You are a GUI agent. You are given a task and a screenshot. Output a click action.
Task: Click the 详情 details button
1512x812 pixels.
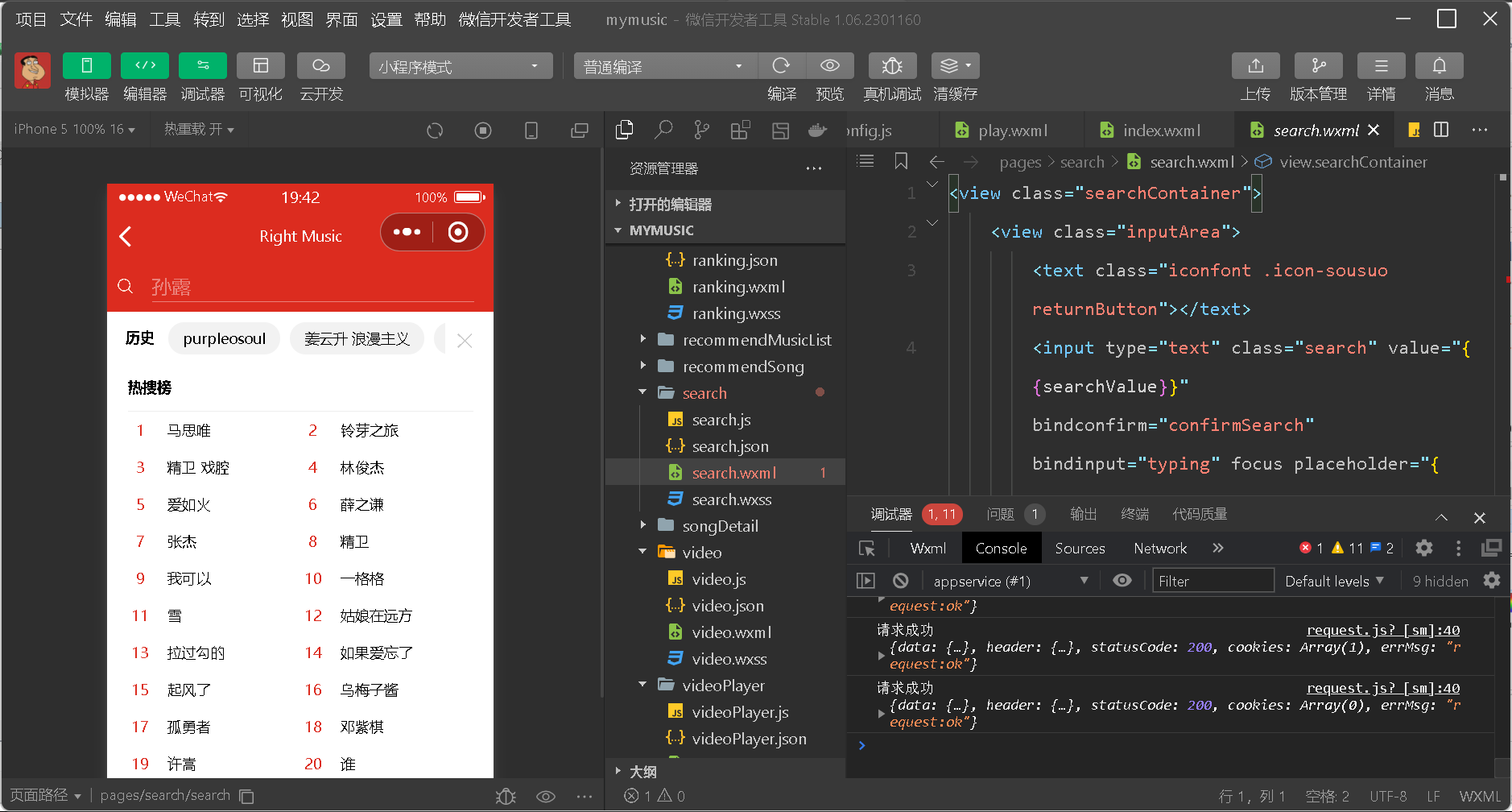[x=1380, y=77]
